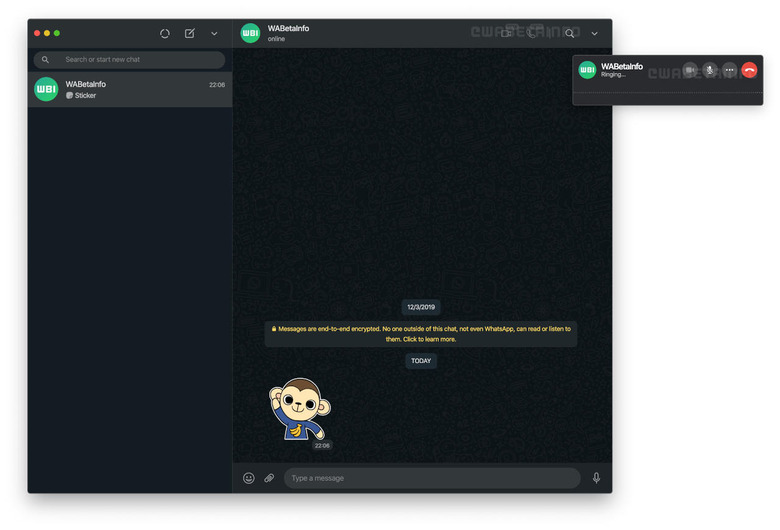Screen dimensions: 780x530
Task: Click the green maximize window button
Action: click(x=57, y=33)
